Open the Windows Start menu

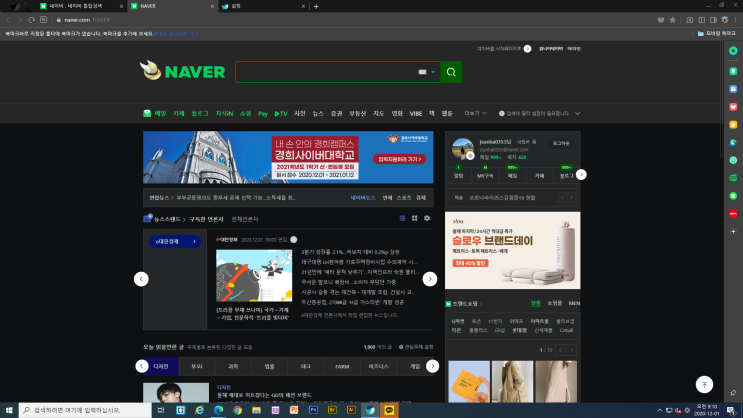[9, 410]
